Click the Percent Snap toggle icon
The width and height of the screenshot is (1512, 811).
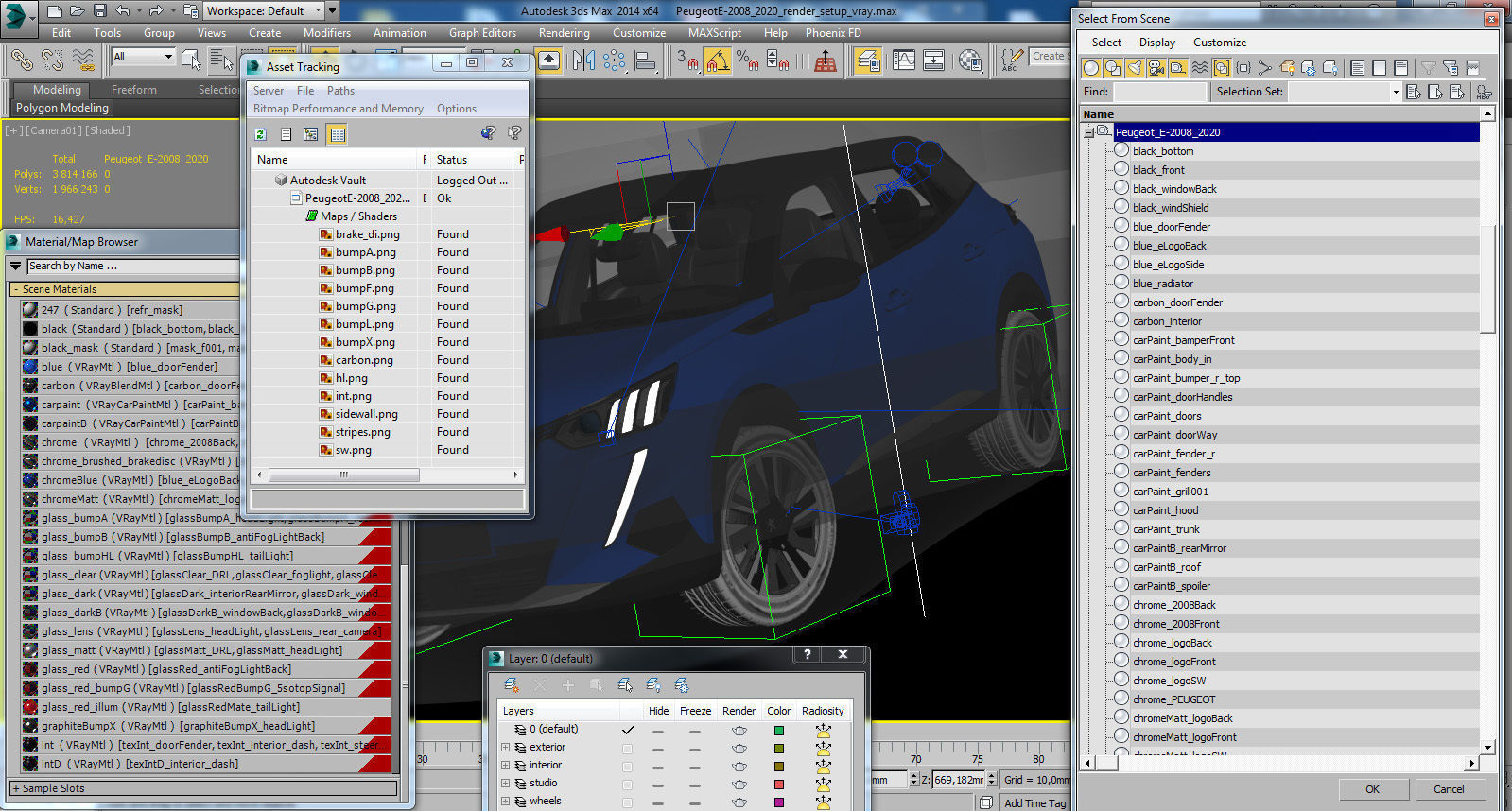point(748,60)
